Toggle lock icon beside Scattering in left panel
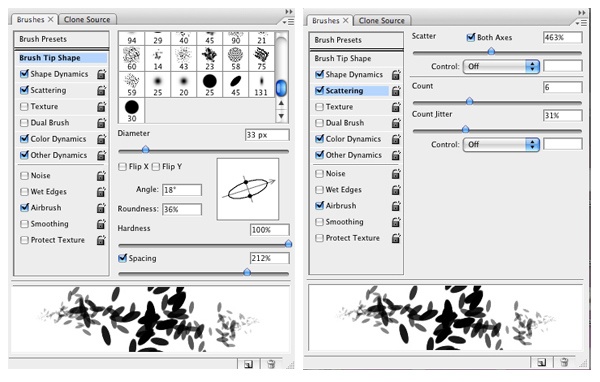Image resolution: width=600 pixels, height=382 pixels. pos(101,90)
